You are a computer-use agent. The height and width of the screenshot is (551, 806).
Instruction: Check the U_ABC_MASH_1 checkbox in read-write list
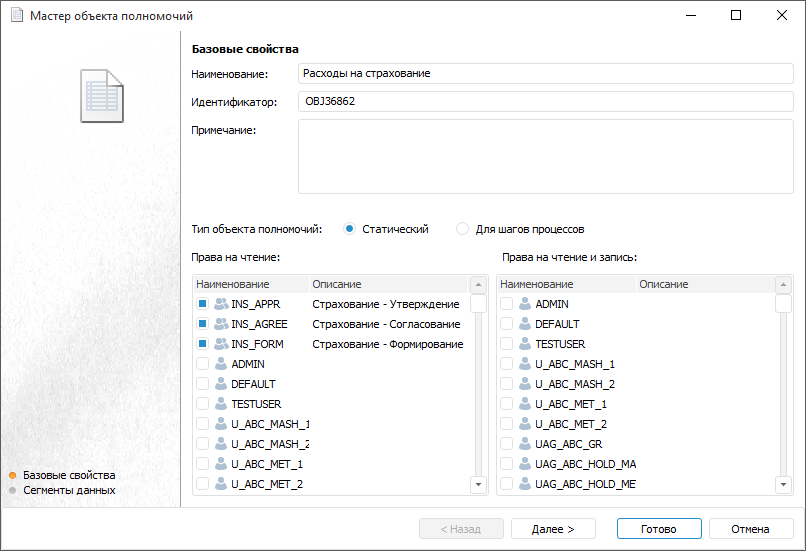[507, 364]
